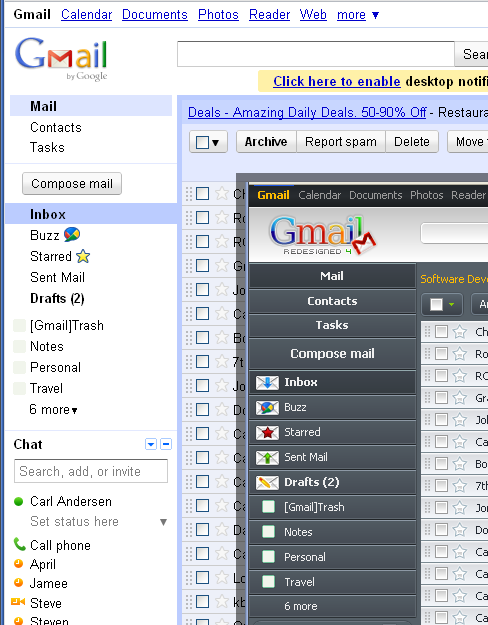Image resolution: width=488 pixels, height=625 pixels.
Task: Expand the 6 more labels list
Action: pyautogui.click(x=53, y=409)
